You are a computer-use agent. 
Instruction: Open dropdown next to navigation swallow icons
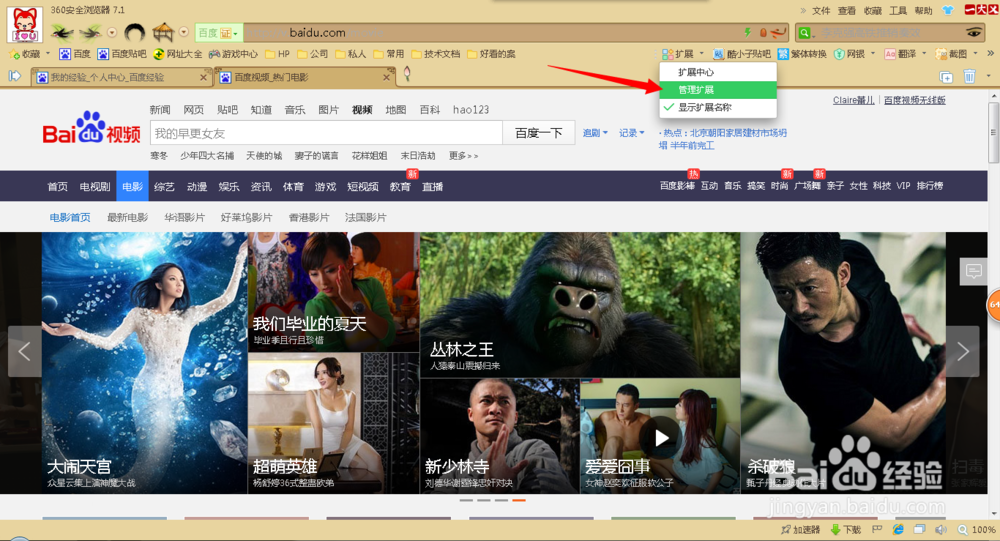click(x=112, y=32)
